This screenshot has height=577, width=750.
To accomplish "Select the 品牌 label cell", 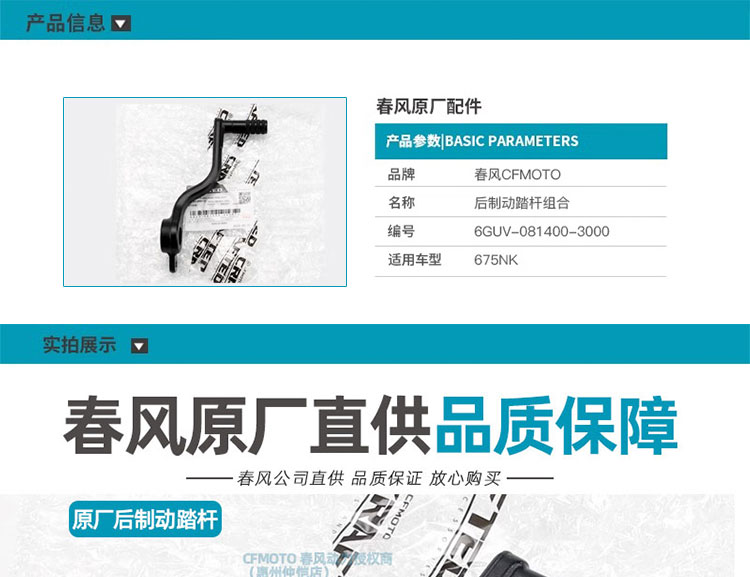I will pyautogui.click(x=401, y=174).
